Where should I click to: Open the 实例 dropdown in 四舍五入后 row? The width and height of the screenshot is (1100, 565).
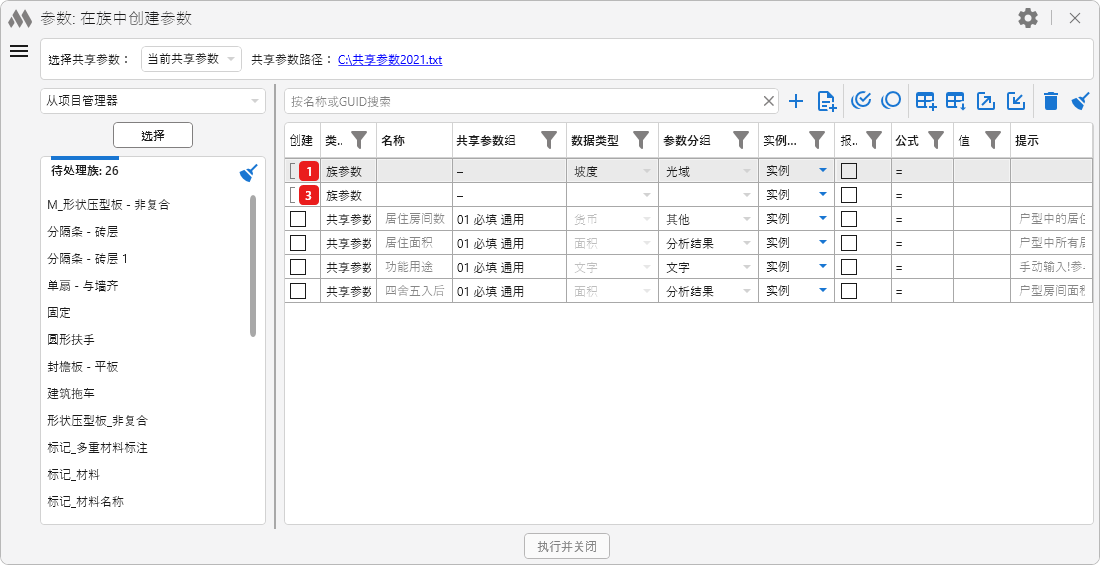(x=822, y=291)
